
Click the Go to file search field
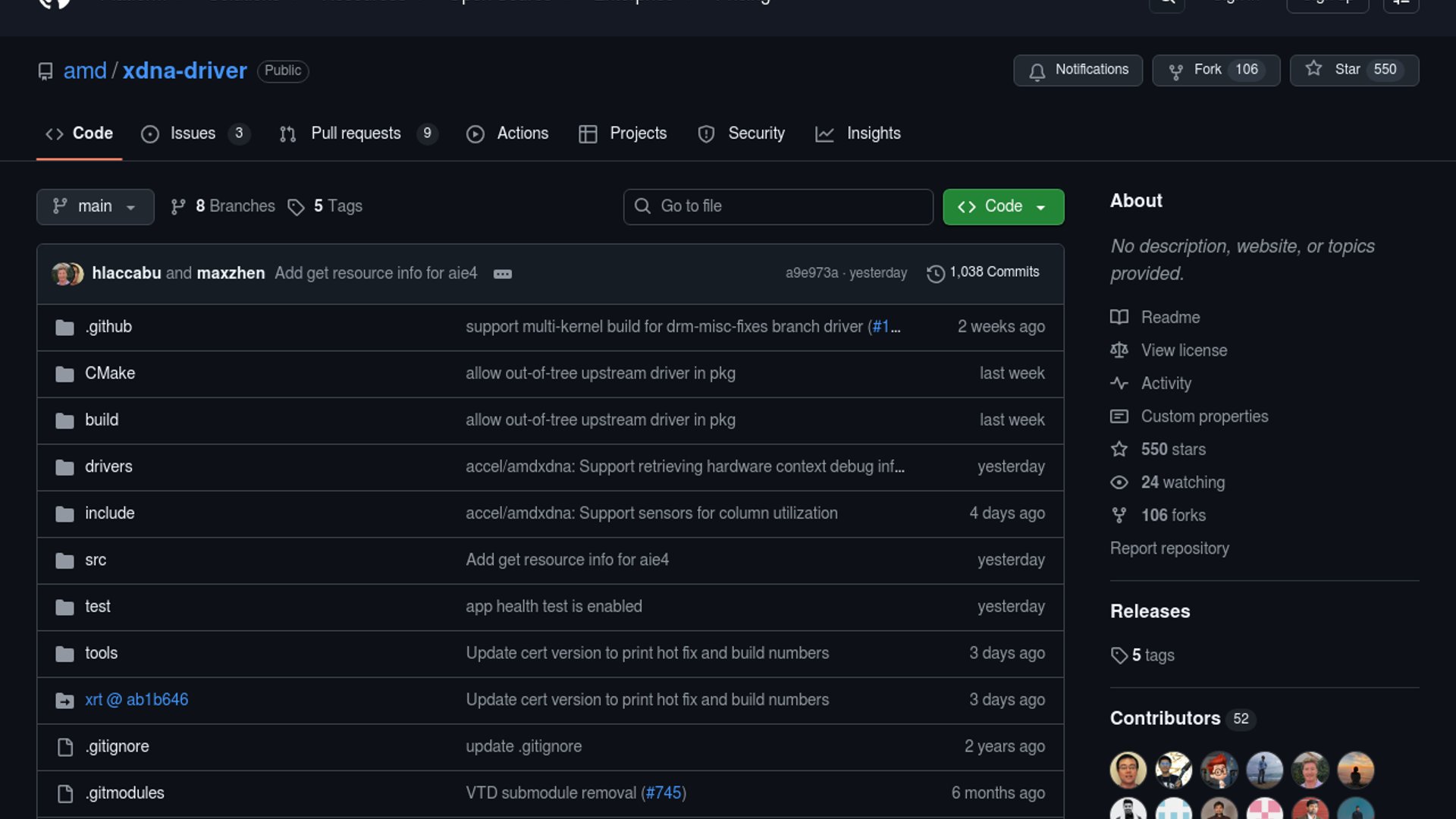(x=778, y=206)
